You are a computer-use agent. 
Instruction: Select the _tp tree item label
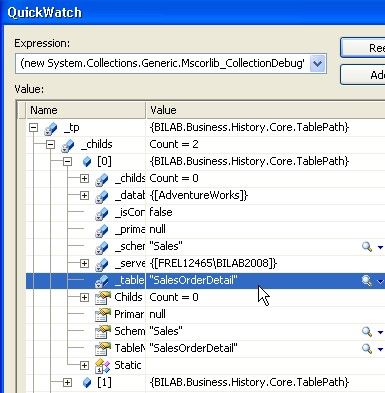click(71, 128)
